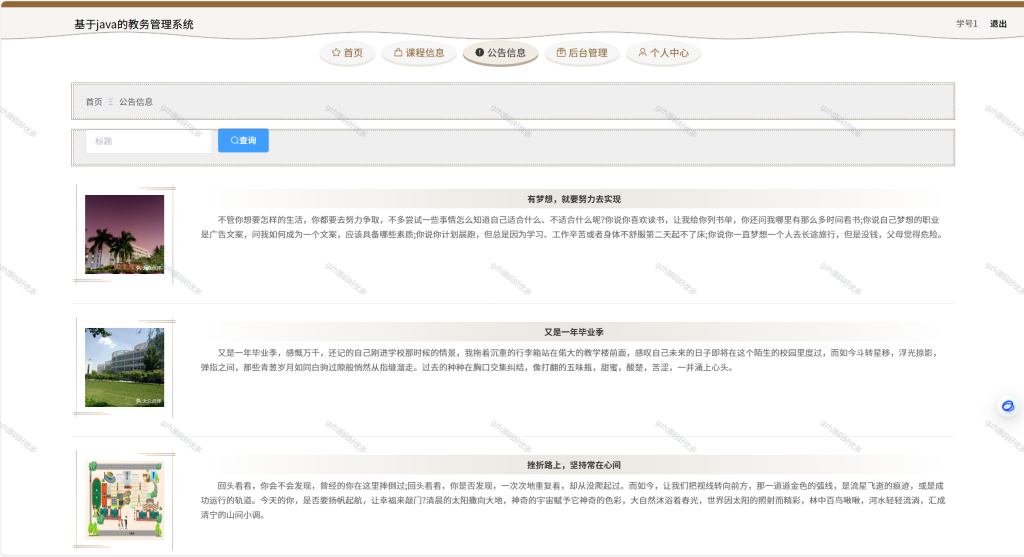Click the floating blue chat assistant icon

[x=1008, y=406]
